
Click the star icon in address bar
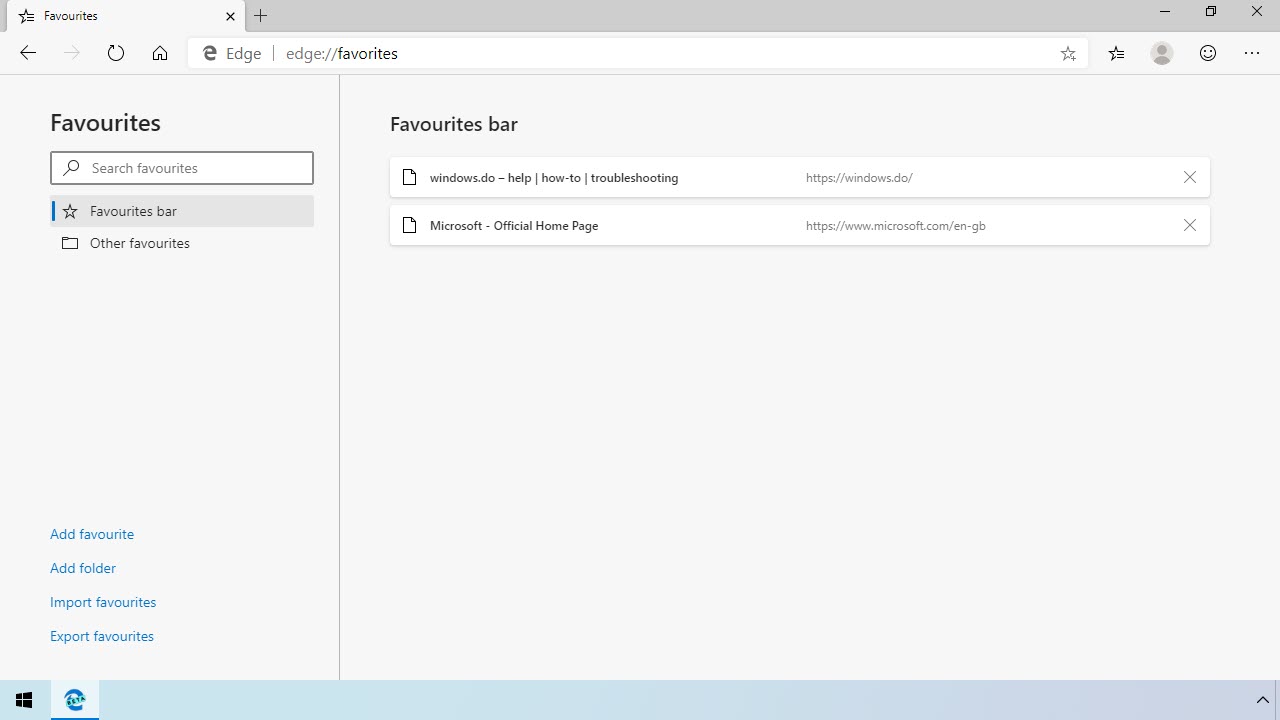pyautogui.click(x=1068, y=54)
